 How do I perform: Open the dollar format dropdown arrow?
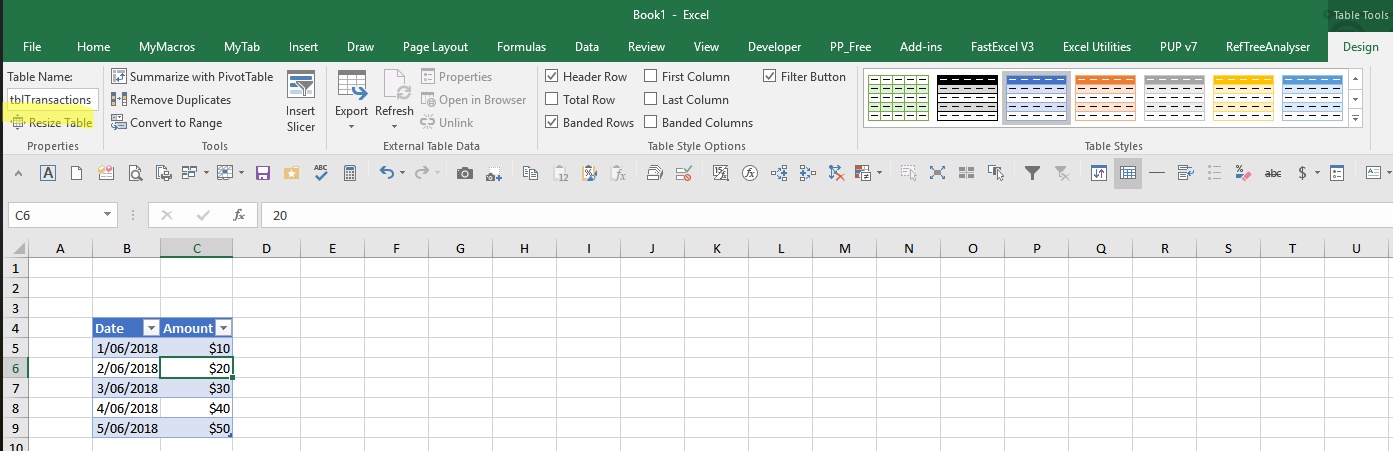coord(1318,173)
